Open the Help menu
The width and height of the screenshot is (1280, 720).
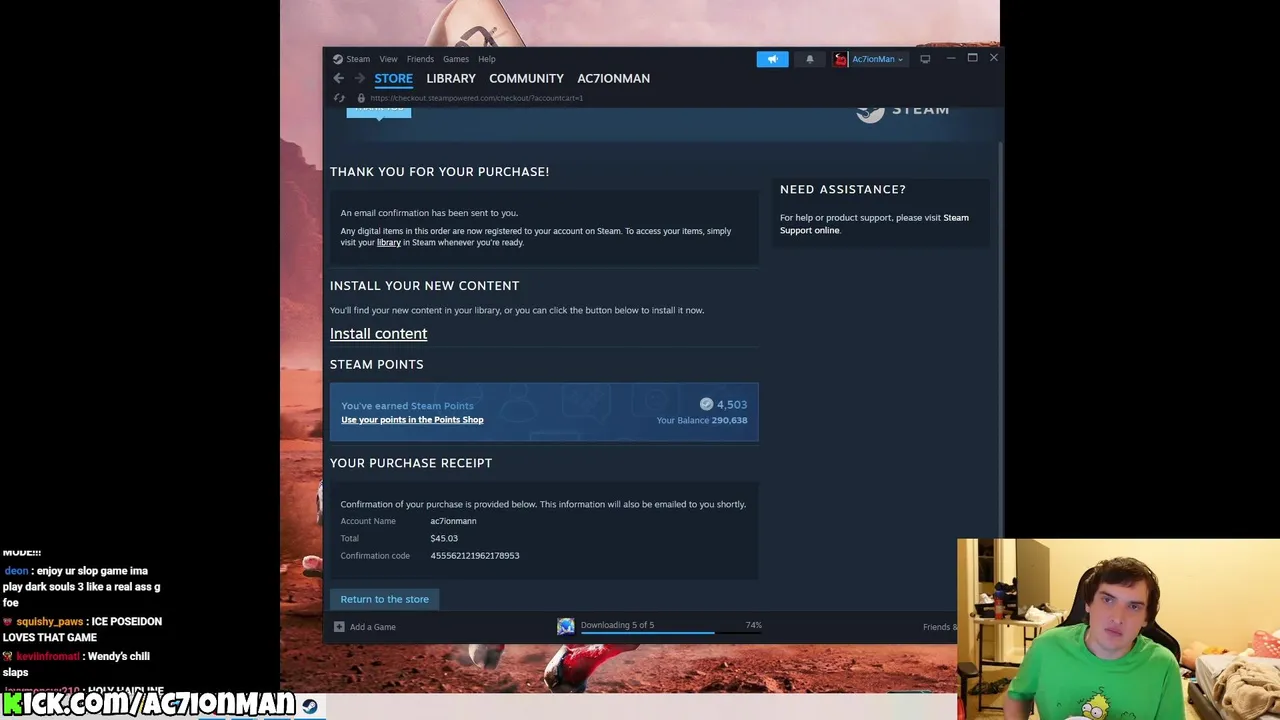(487, 59)
